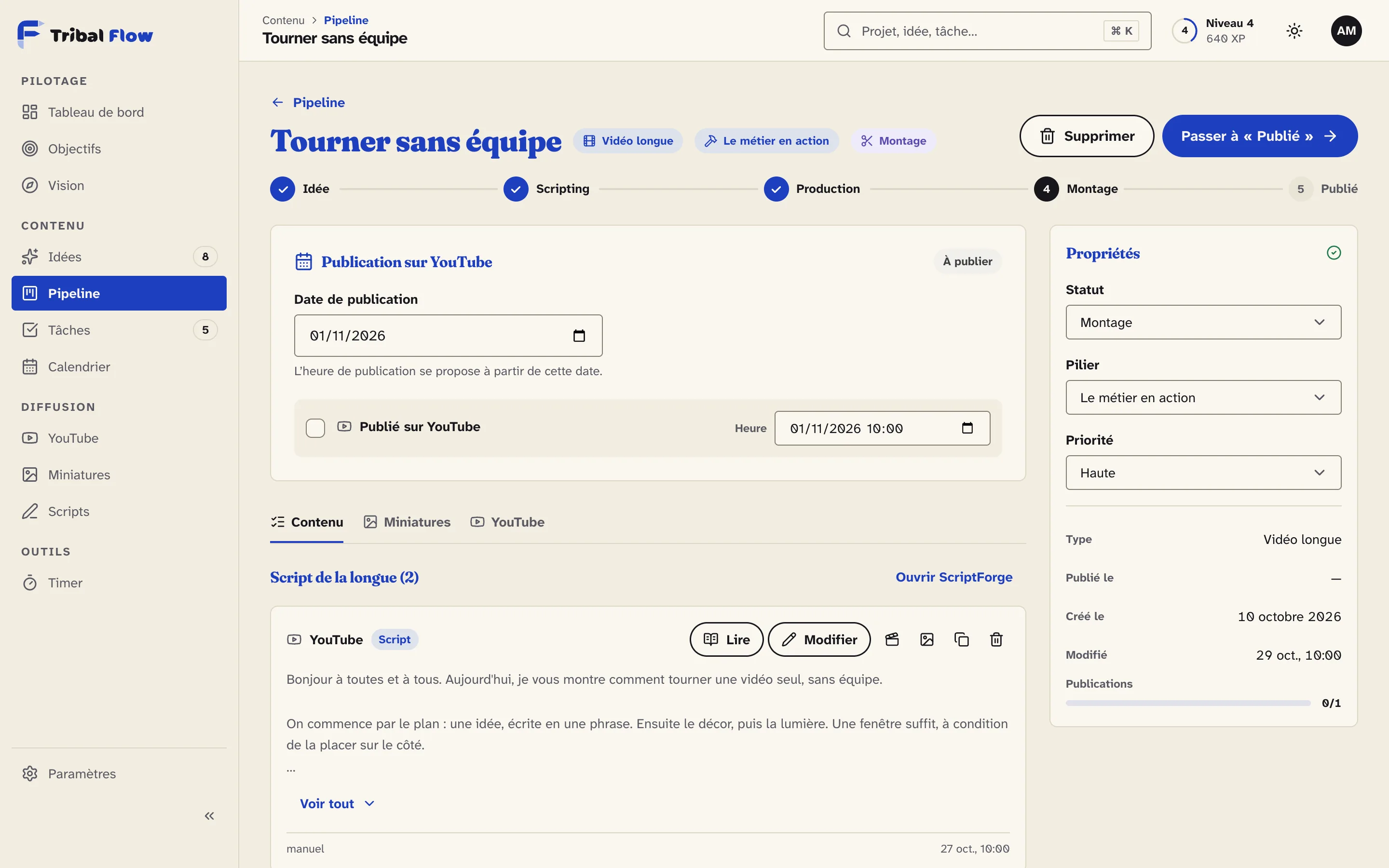The height and width of the screenshot is (868, 1389).
Task: Expand script with Voir tout
Action: (x=337, y=804)
